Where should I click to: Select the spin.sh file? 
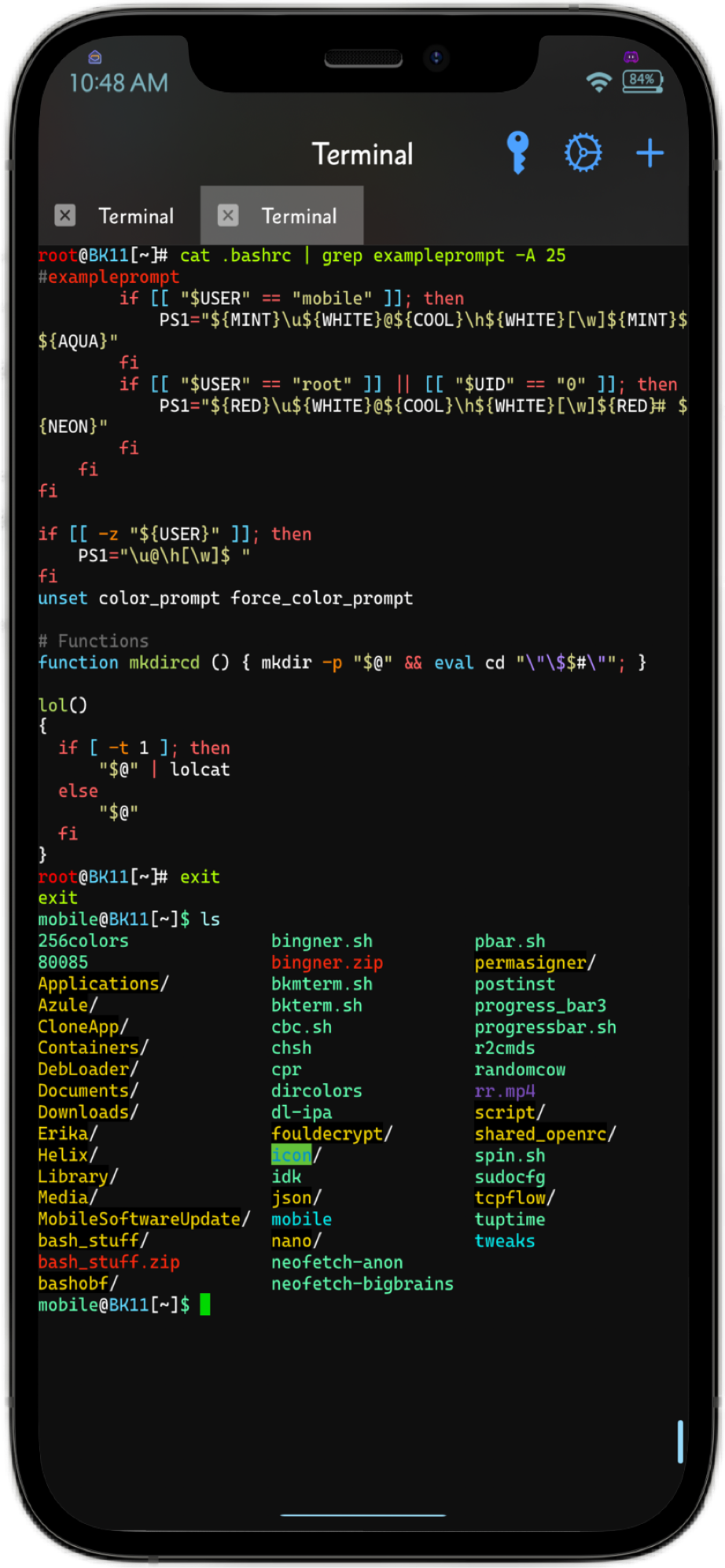coord(510,1155)
